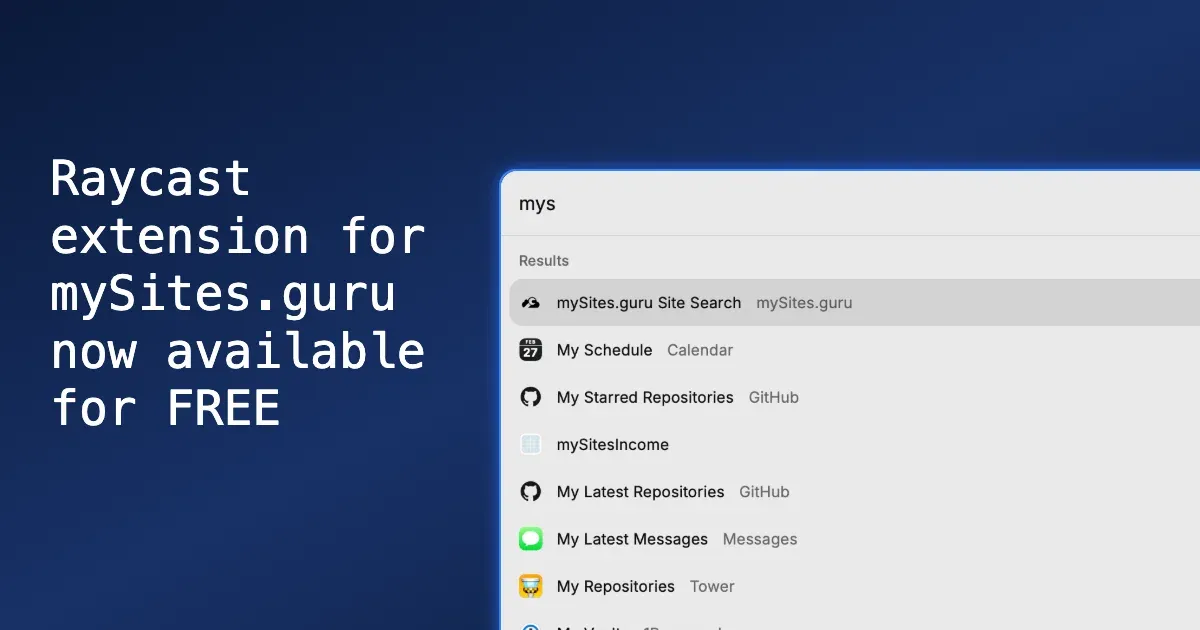The height and width of the screenshot is (630, 1200).
Task: Click the green Messages chat bubble icon
Action: point(530,538)
